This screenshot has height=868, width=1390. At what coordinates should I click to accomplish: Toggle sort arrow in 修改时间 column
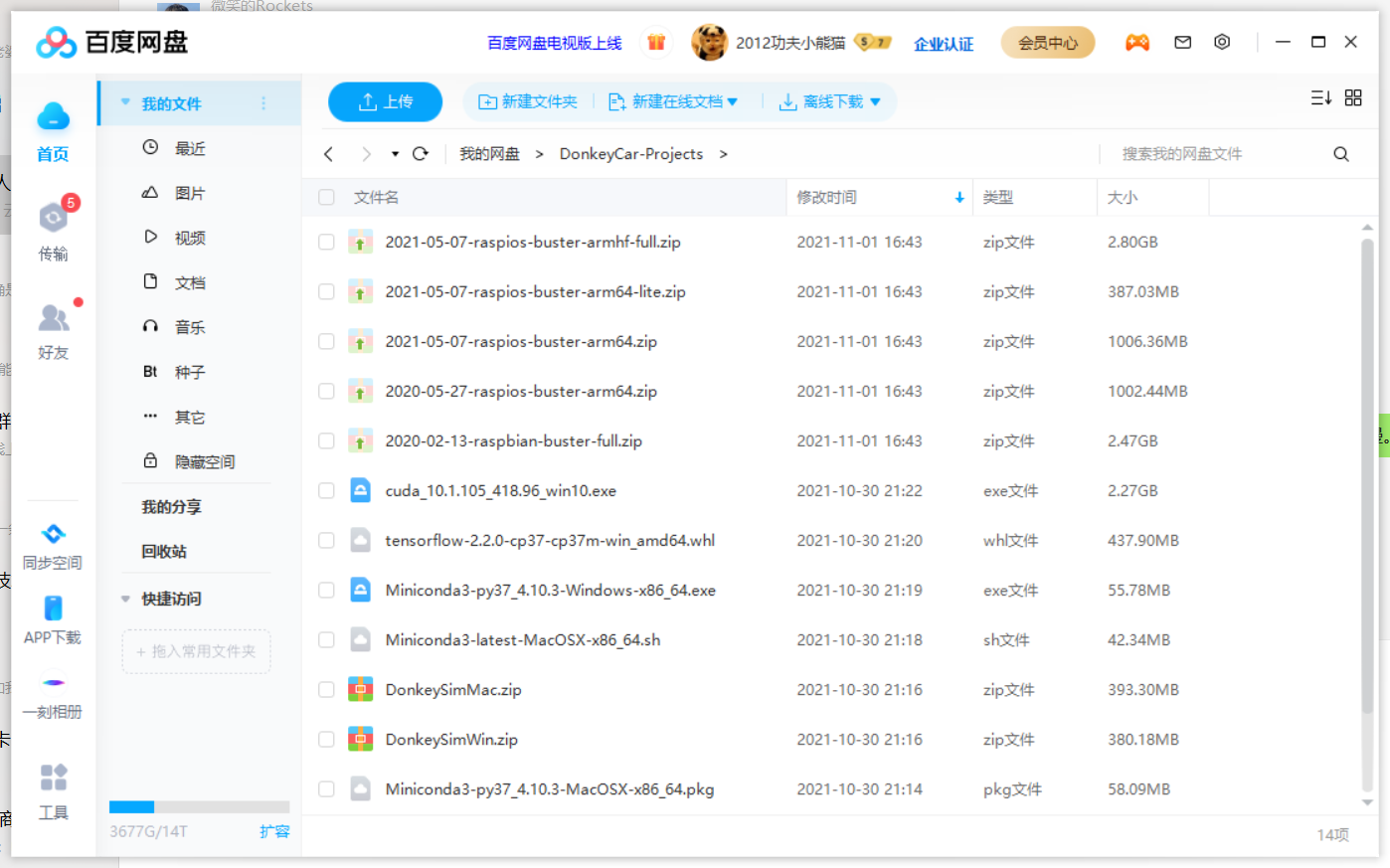pyautogui.click(x=959, y=197)
